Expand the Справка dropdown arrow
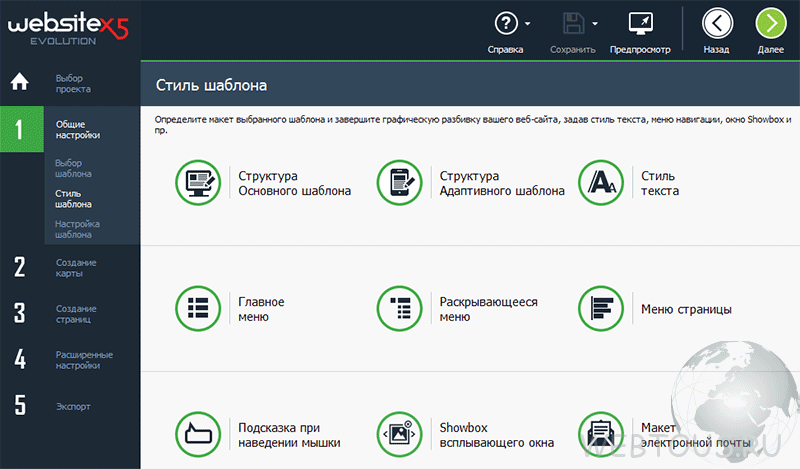Screen dimensions: 800x469 click(x=528, y=23)
